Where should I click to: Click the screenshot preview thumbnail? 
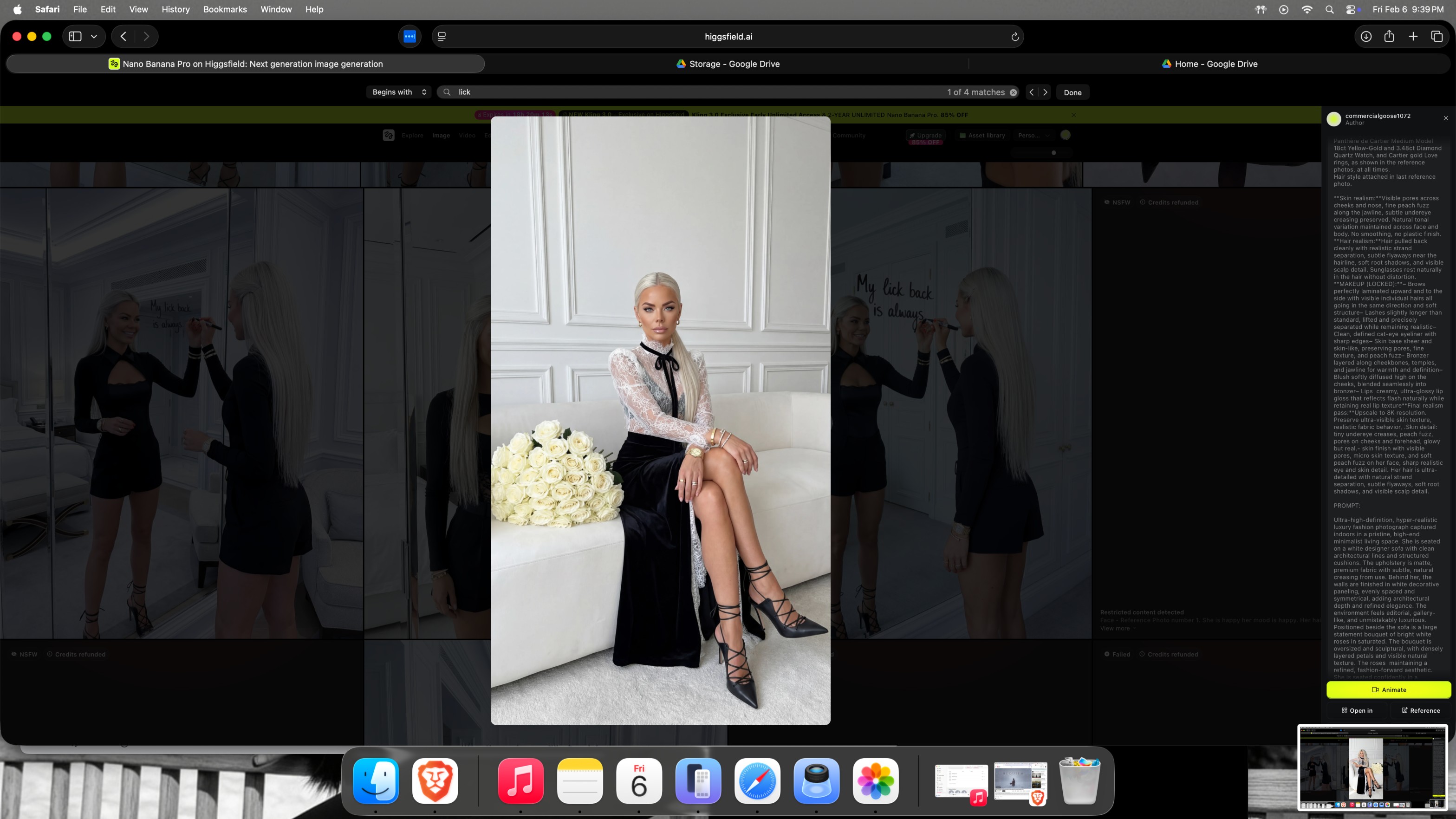pyautogui.click(x=1372, y=767)
